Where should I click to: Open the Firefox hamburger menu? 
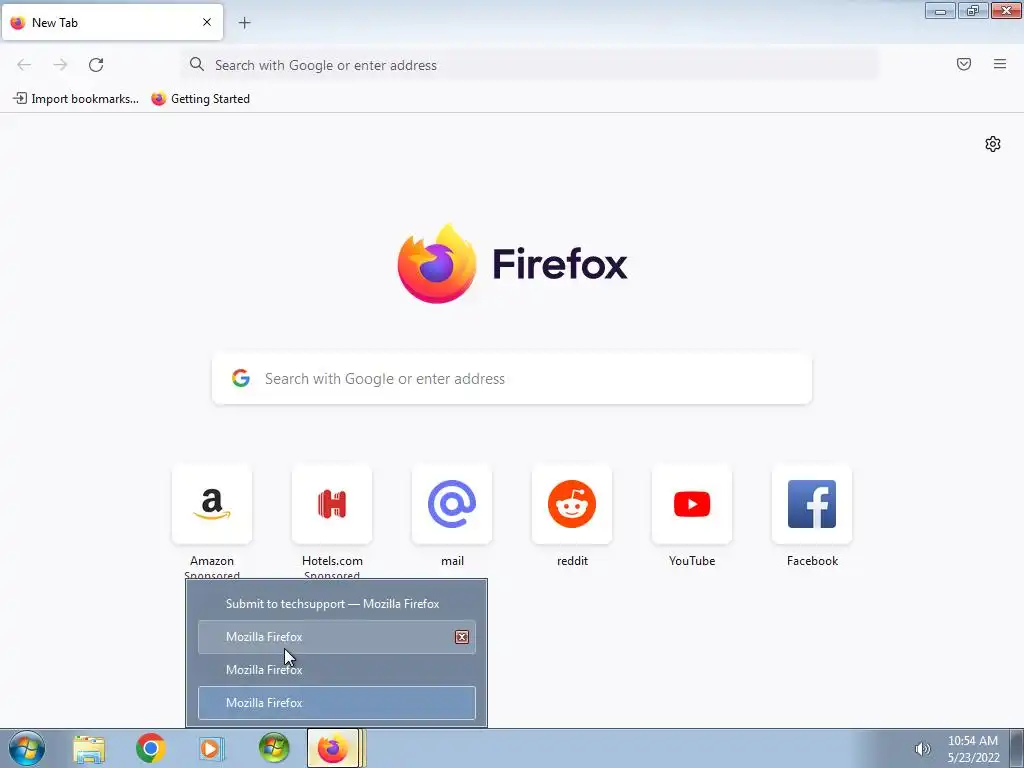(x=1000, y=64)
